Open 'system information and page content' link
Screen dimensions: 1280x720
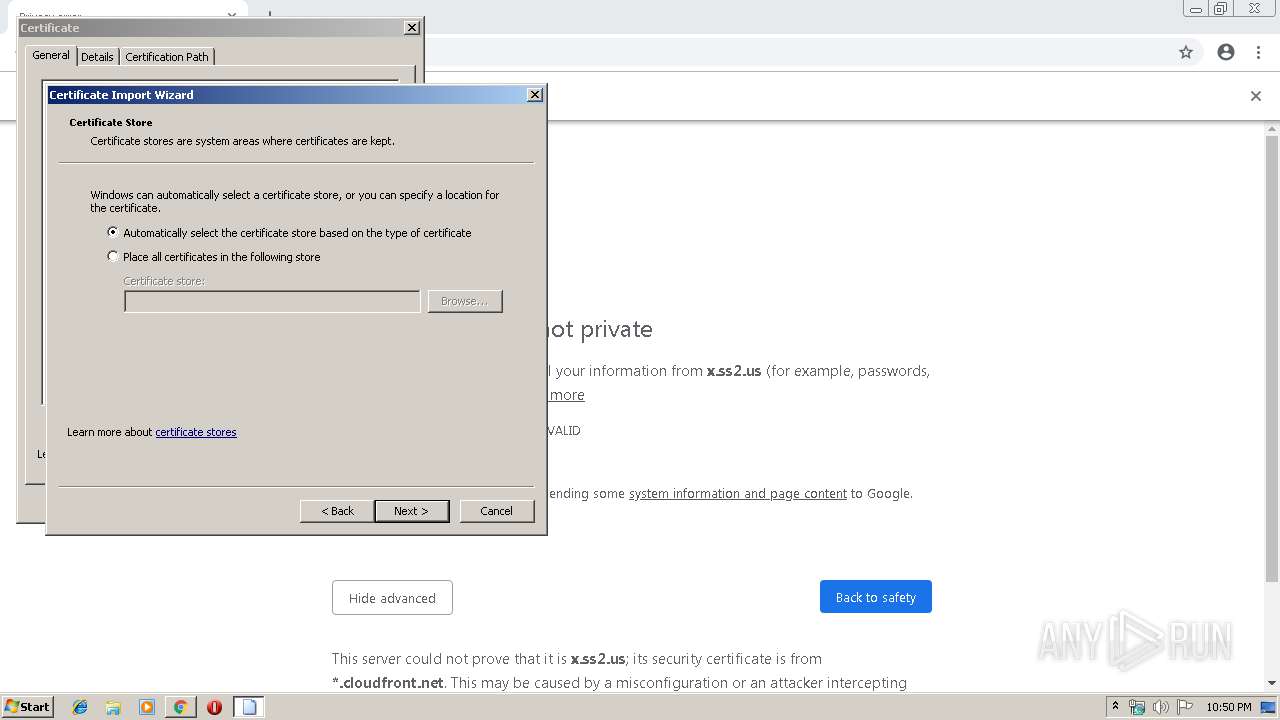738,493
